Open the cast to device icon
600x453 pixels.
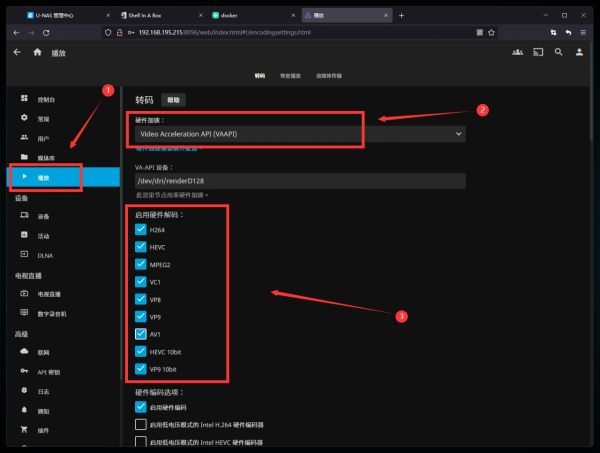tap(538, 52)
